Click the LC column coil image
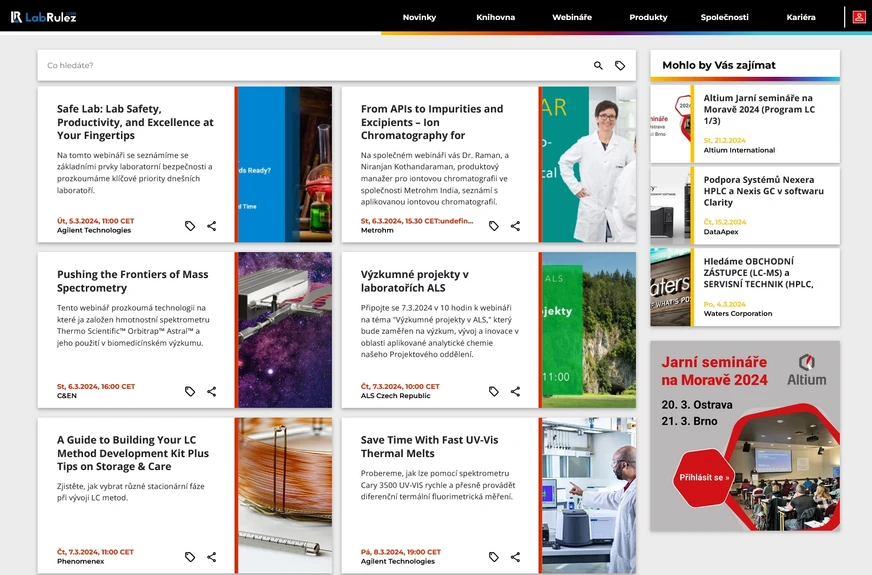Viewport: 872px width, 575px height. click(x=285, y=495)
